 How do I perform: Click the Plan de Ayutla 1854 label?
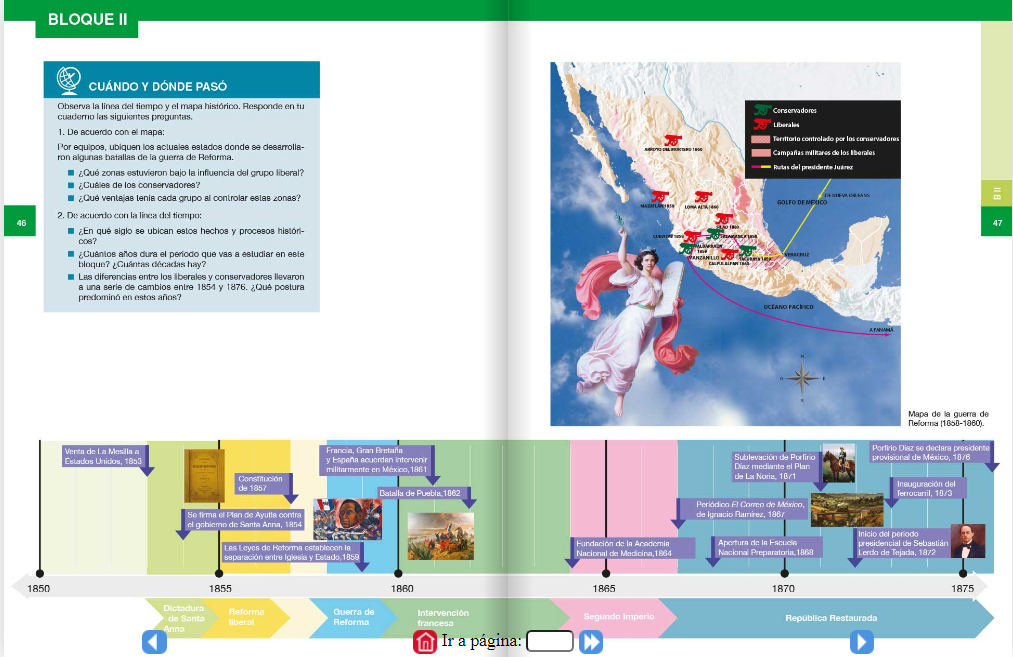(x=244, y=519)
